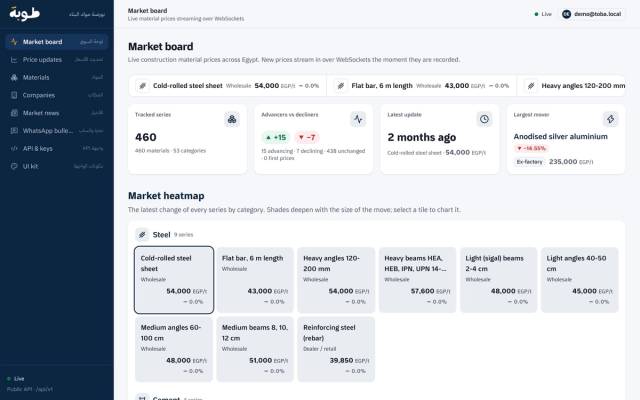Open Price updates in the sidebar
The height and width of the screenshot is (400, 640).
(x=57, y=60)
